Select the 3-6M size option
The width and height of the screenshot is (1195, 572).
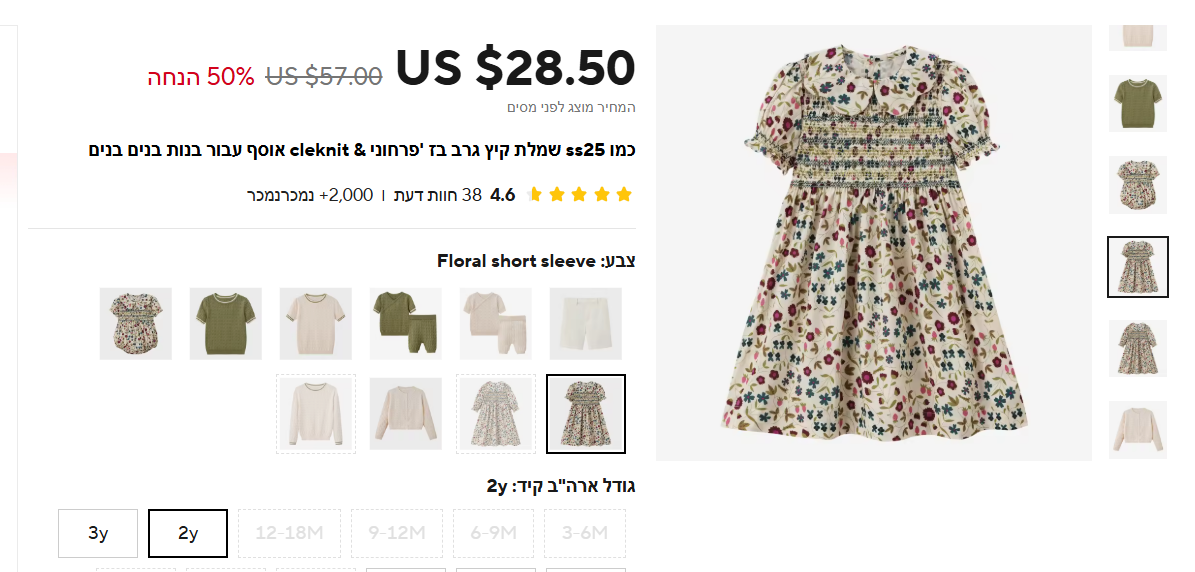pyautogui.click(x=585, y=533)
